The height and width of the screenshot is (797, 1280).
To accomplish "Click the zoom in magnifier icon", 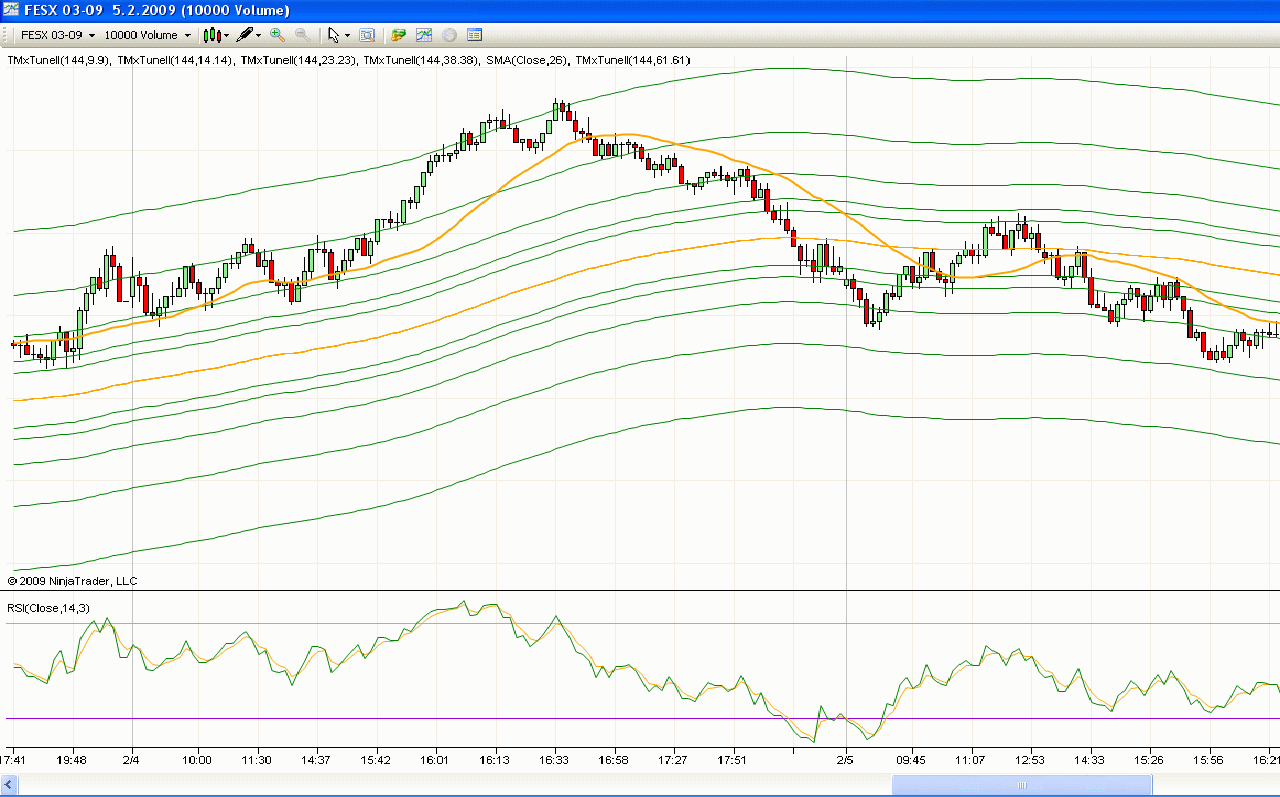I will (278, 35).
